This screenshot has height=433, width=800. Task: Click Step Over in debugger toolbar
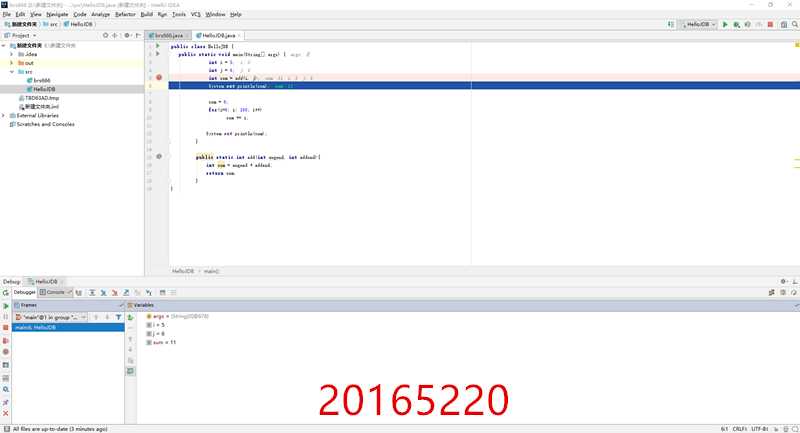click(92, 293)
